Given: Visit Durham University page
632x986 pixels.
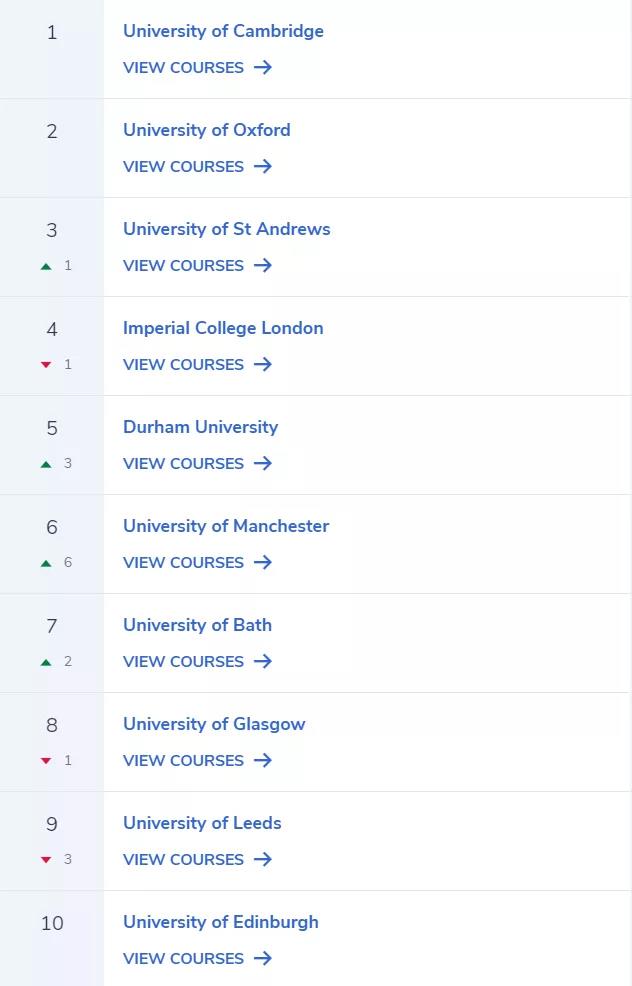Looking at the screenshot, I should click(201, 427).
